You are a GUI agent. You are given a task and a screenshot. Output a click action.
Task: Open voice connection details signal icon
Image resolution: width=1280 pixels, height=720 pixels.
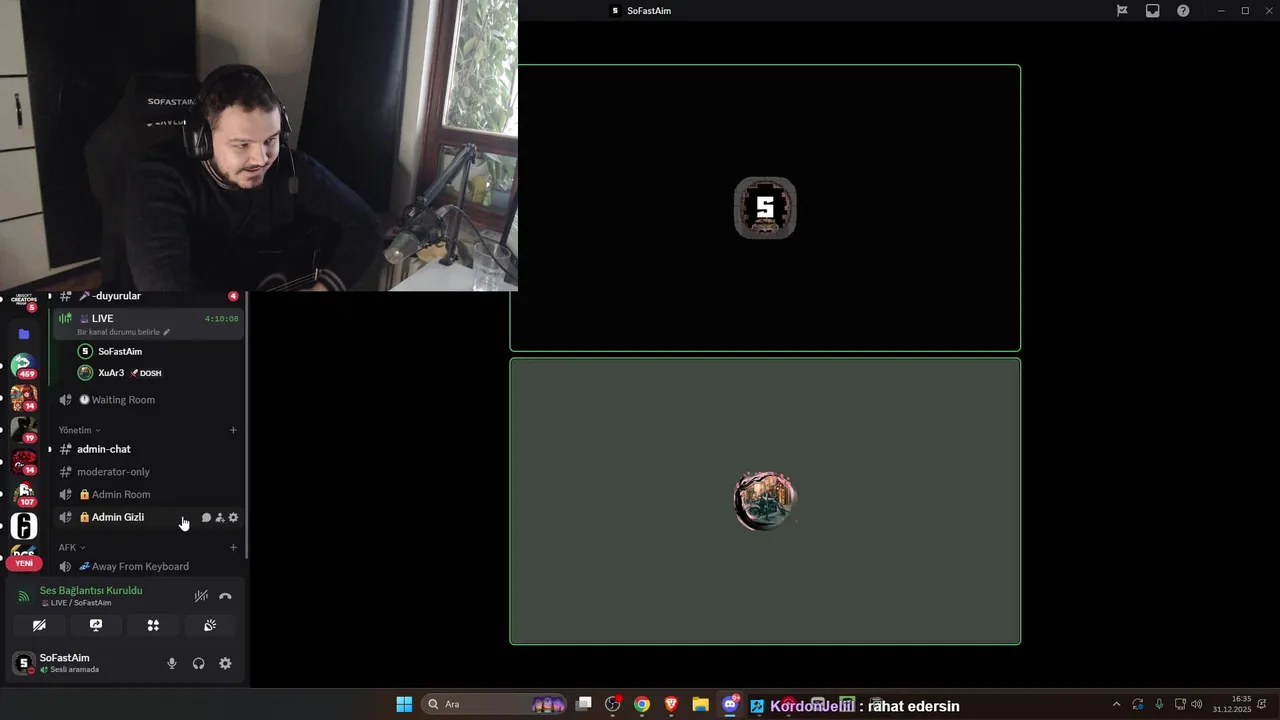pyautogui.click(x=24, y=596)
